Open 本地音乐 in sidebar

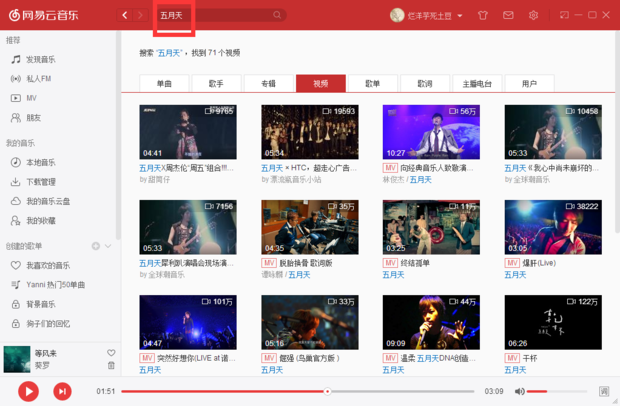pyautogui.click(x=34, y=162)
